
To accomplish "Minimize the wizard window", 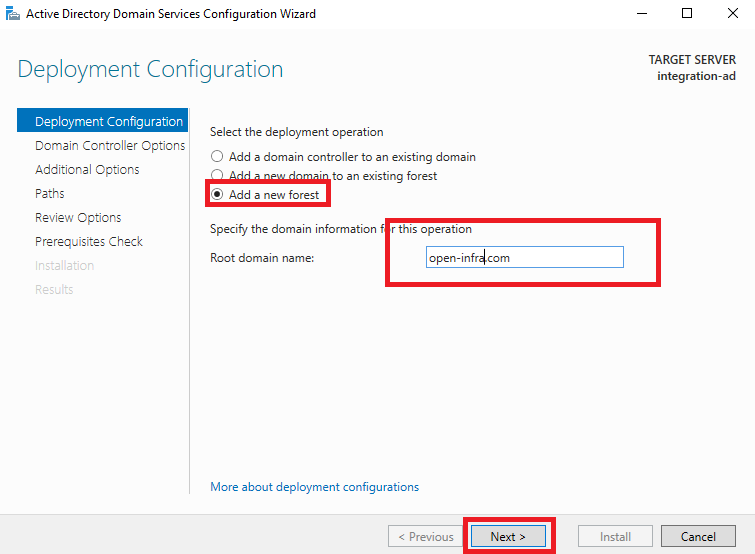I will tap(642, 13).
